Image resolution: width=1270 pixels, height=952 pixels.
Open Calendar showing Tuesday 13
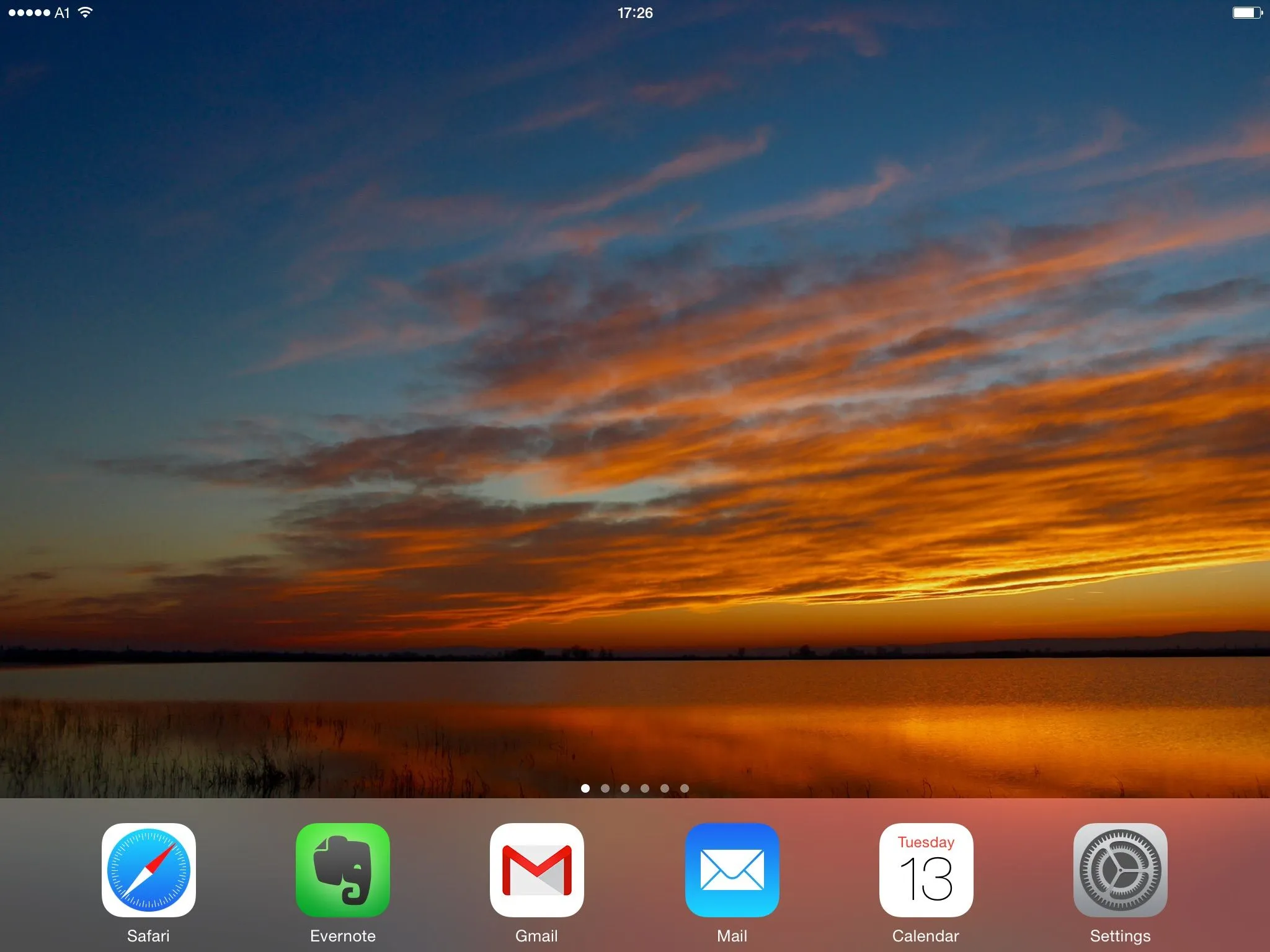point(926,870)
